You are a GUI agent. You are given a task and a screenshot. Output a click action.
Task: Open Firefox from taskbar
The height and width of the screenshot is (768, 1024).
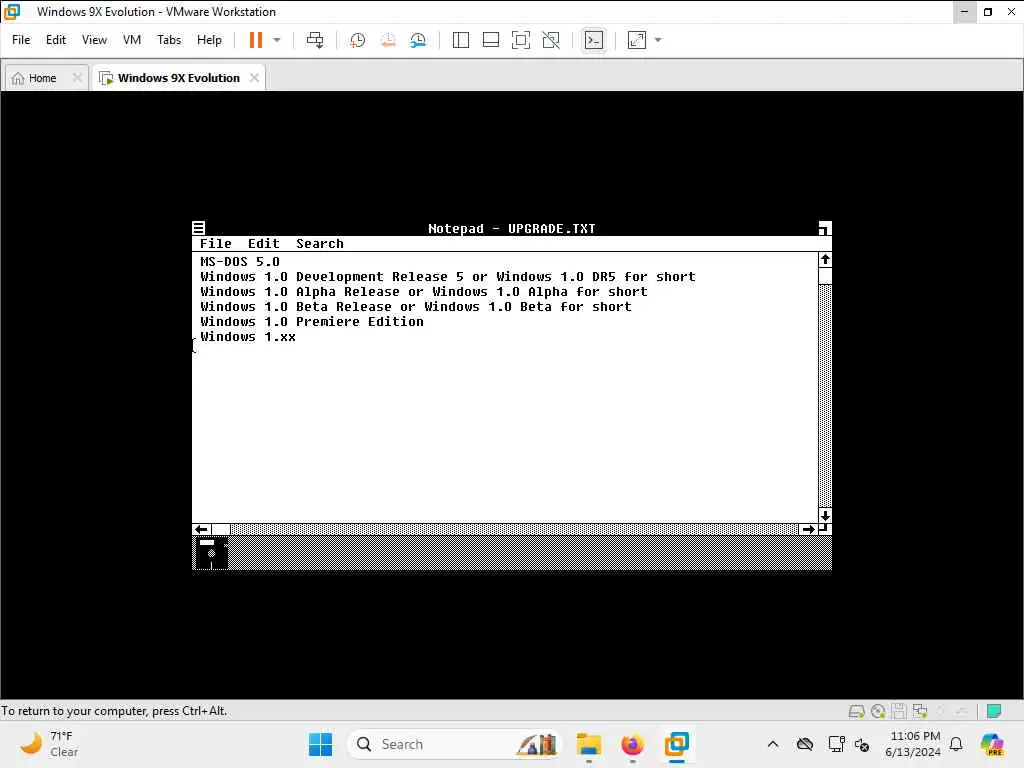click(x=632, y=744)
